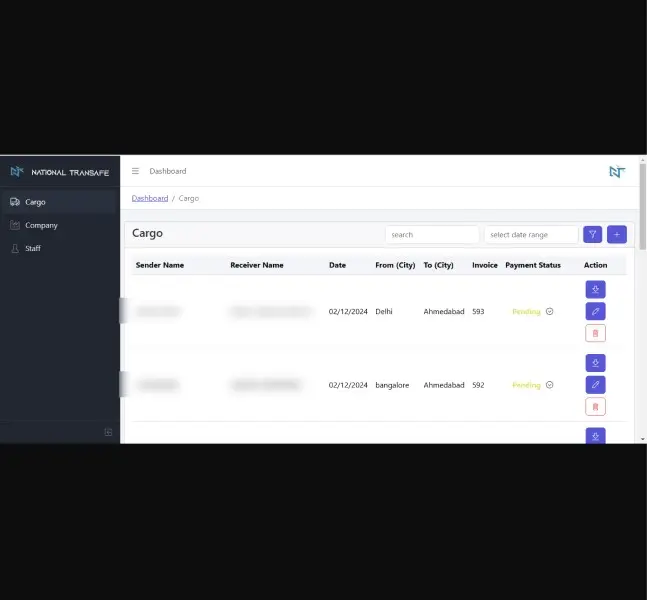This screenshot has height=600, width=647.
Task: Click the scrollbar down arrow
Action: (x=642, y=439)
